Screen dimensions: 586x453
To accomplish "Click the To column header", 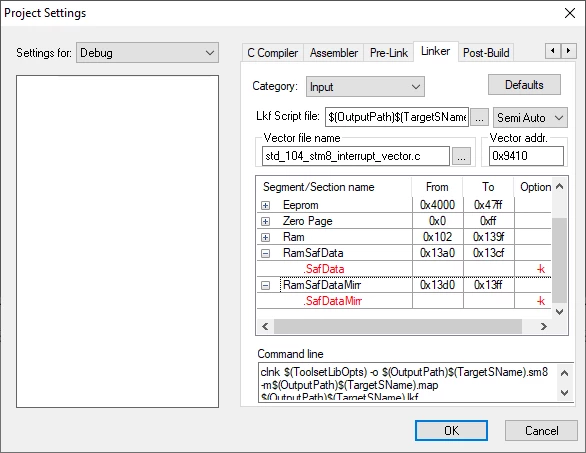I will pos(488,187).
